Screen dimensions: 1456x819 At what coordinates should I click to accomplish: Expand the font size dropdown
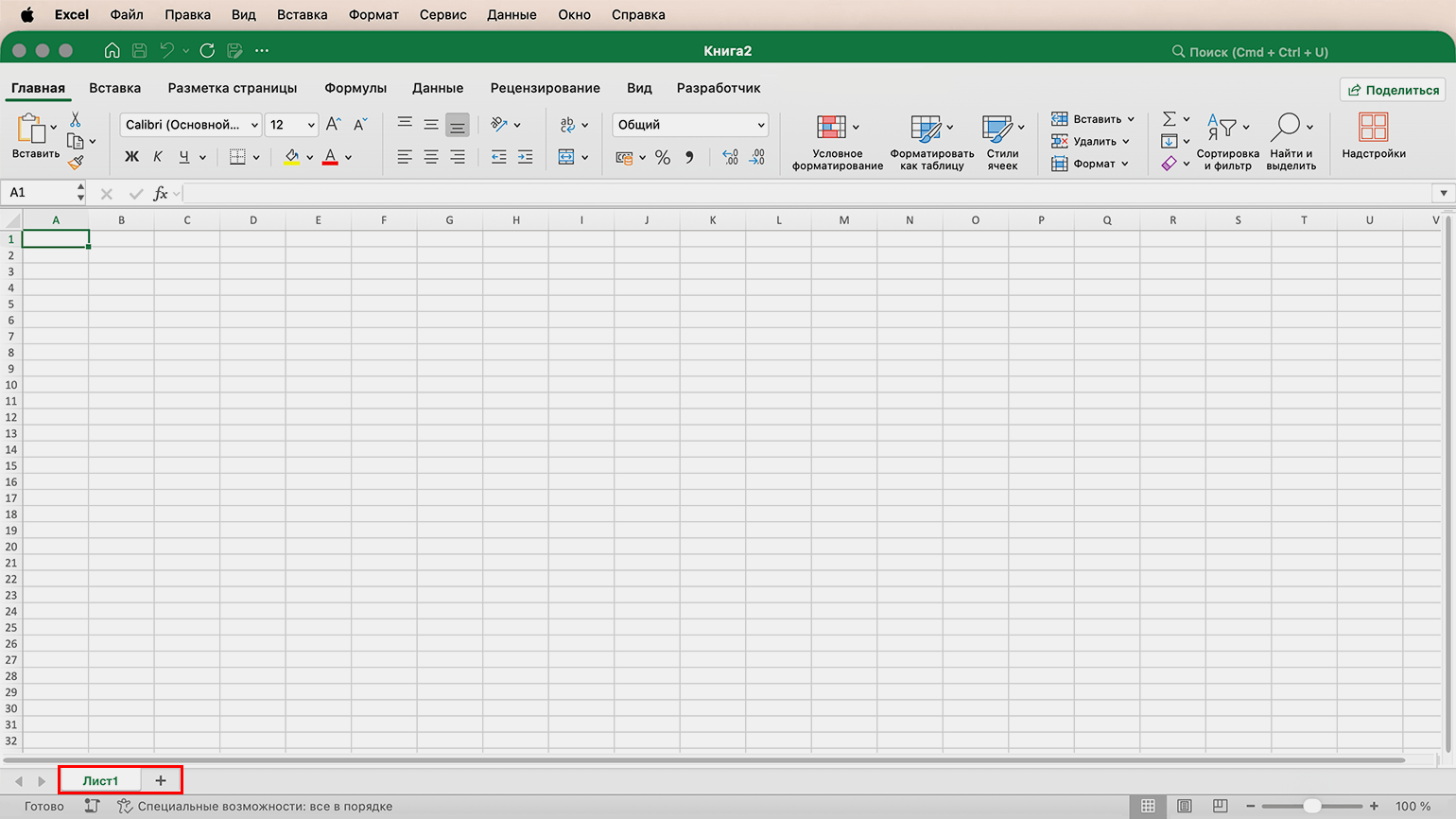(x=311, y=125)
